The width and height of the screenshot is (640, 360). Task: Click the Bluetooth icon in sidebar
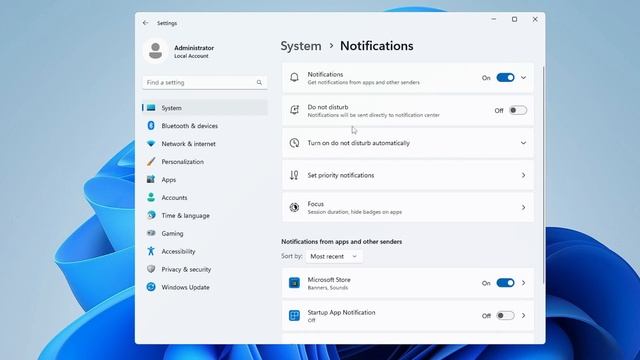(x=151, y=126)
